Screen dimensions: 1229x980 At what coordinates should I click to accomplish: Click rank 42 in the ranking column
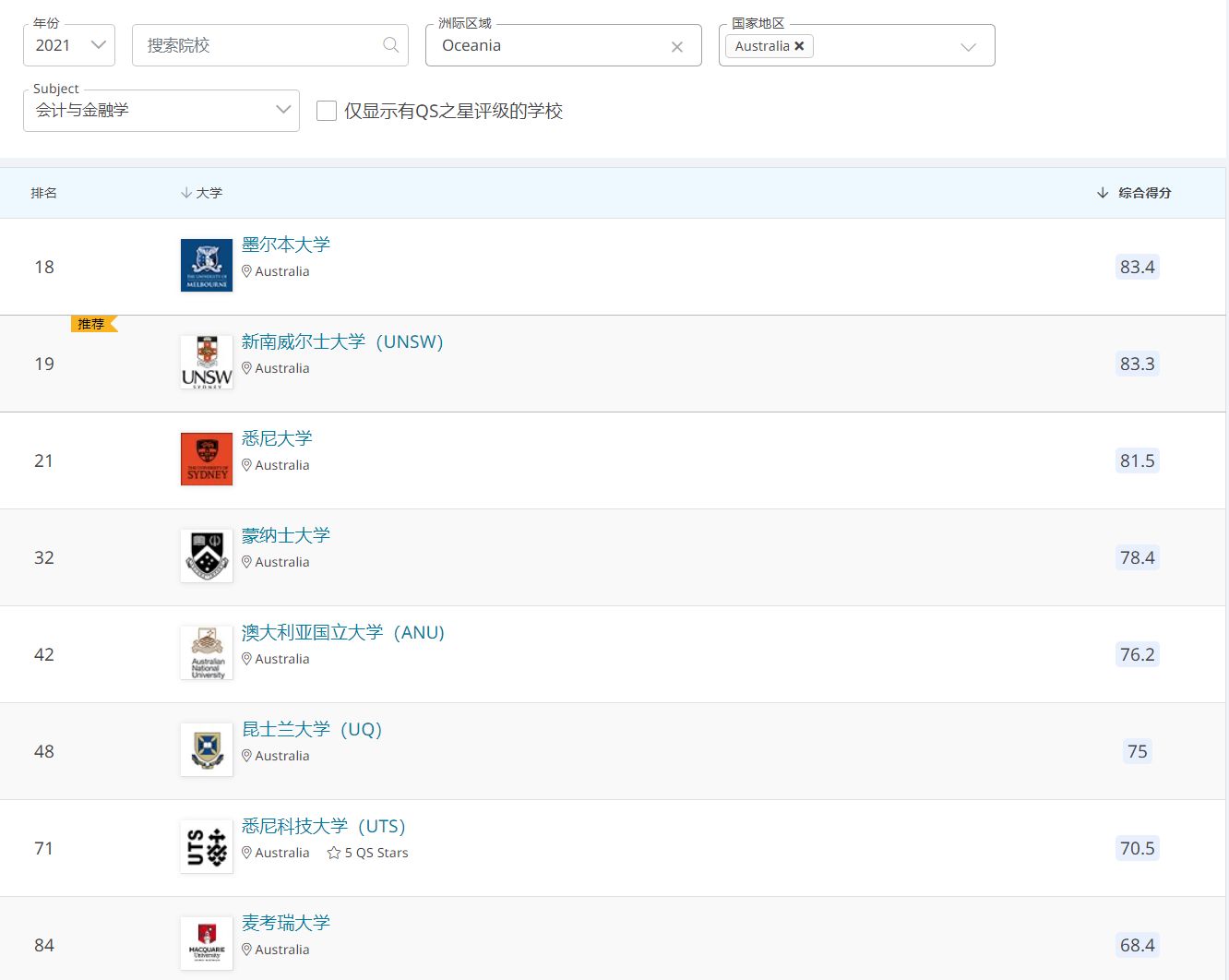[x=44, y=654]
